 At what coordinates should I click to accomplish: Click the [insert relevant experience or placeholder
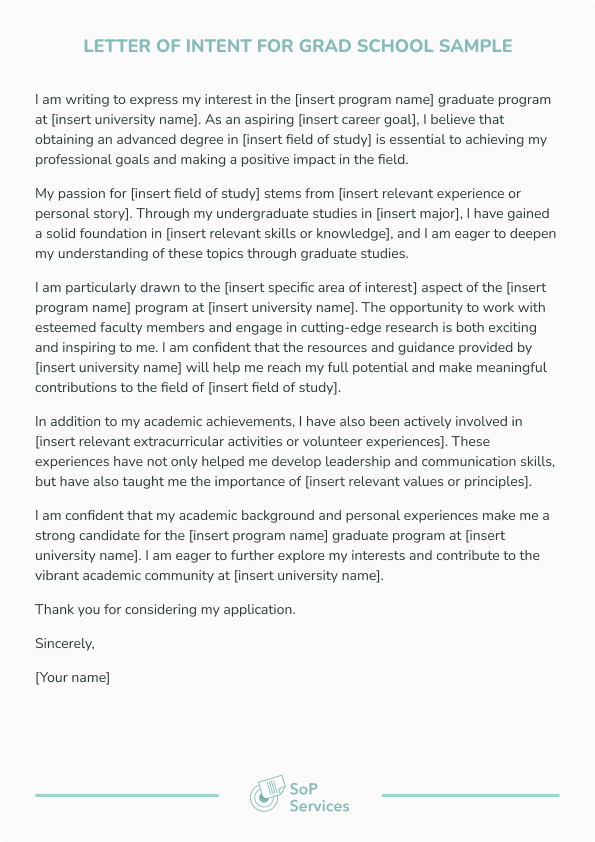(x=430, y=193)
